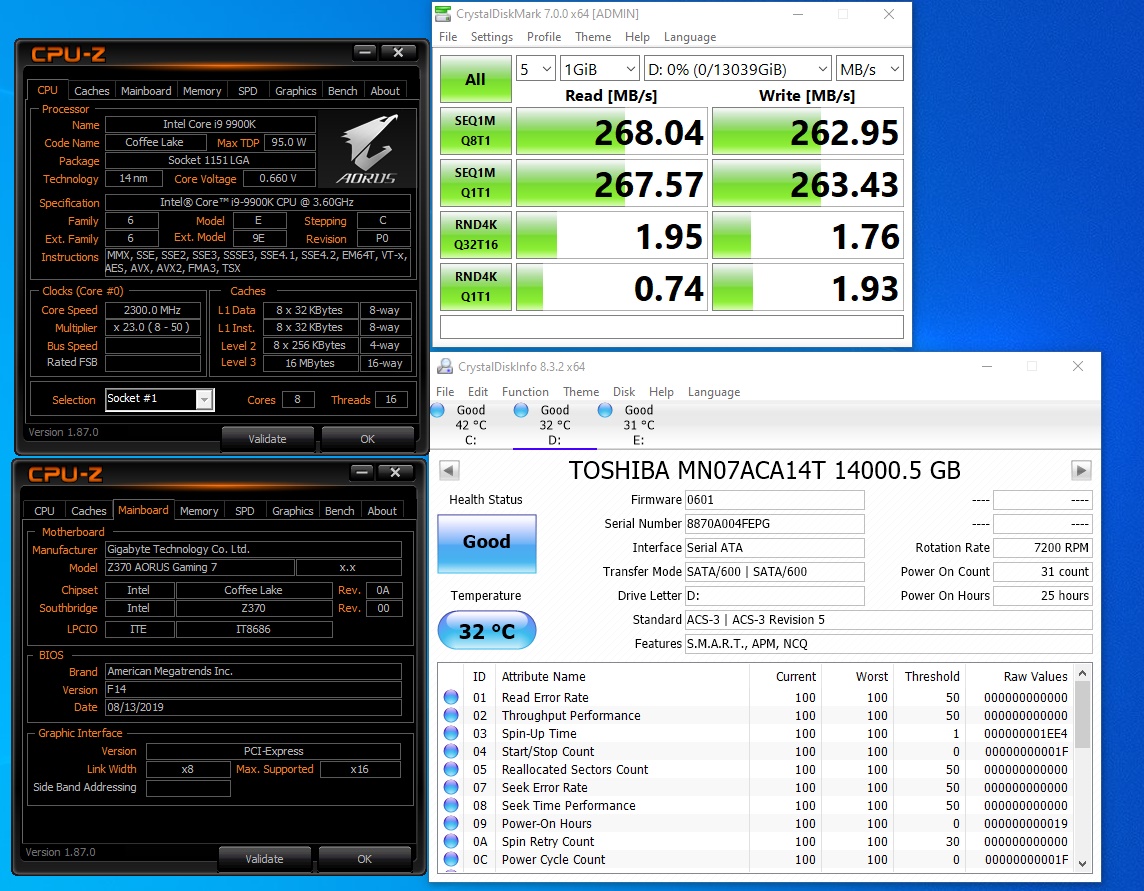Click the CrystalDiskInfo title bar app icon
The height and width of the screenshot is (891, 1144).
click(x=445, y=366)
